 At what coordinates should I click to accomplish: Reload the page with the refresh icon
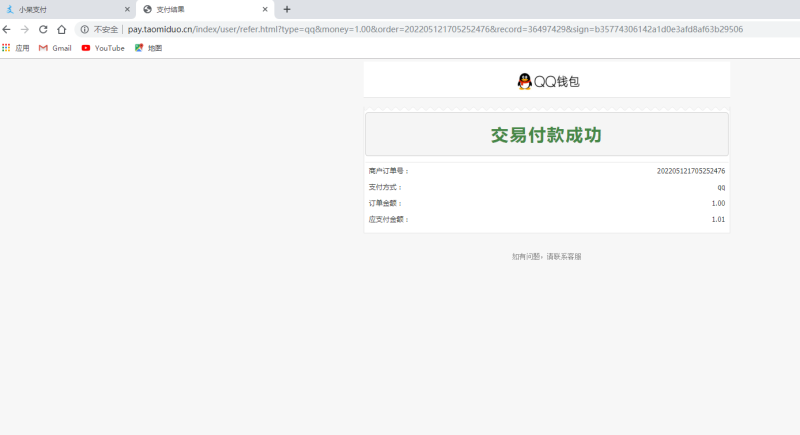point(43,30)
